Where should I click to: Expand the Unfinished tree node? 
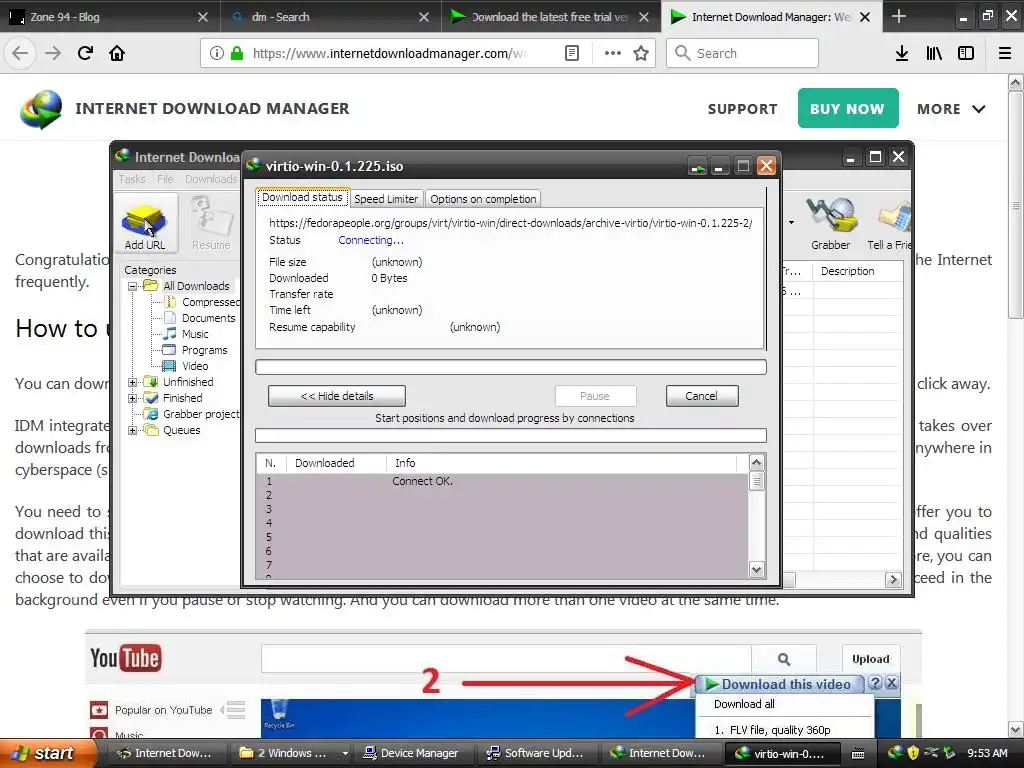[x=133, y=382]
